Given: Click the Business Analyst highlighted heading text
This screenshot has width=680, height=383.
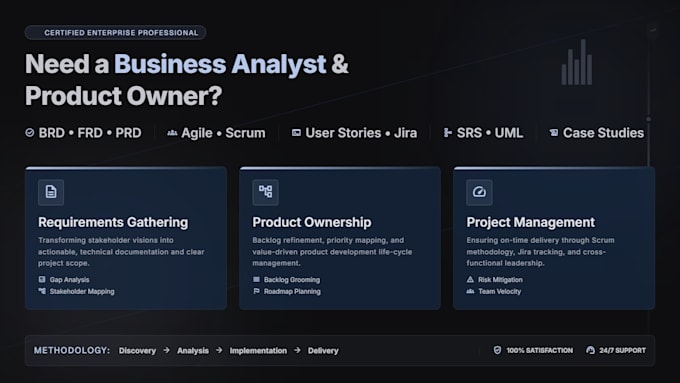Looking at the screenshot, I should [x=220, y=64].
